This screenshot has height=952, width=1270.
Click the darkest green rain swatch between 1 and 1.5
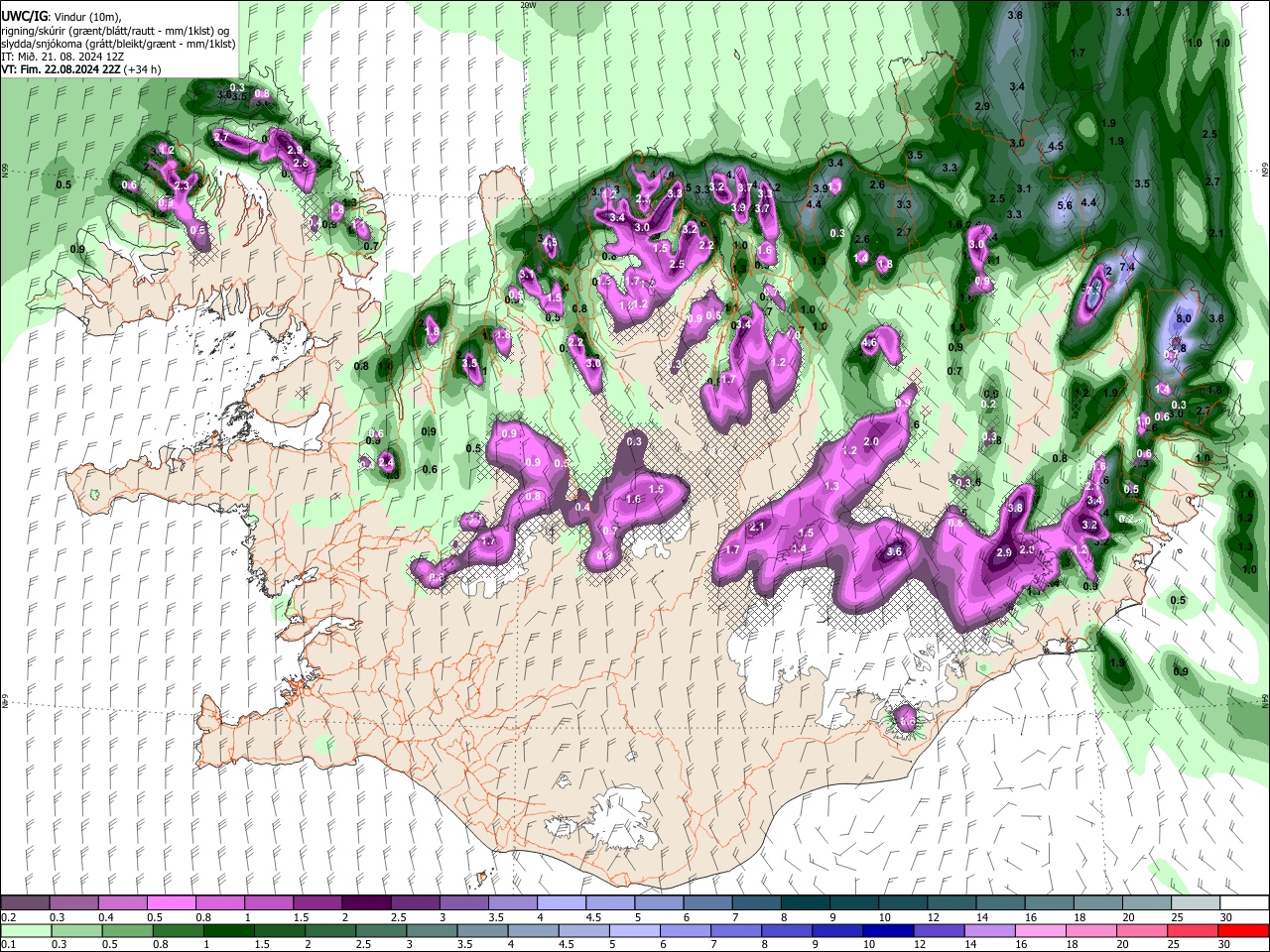tap(229, 930)
